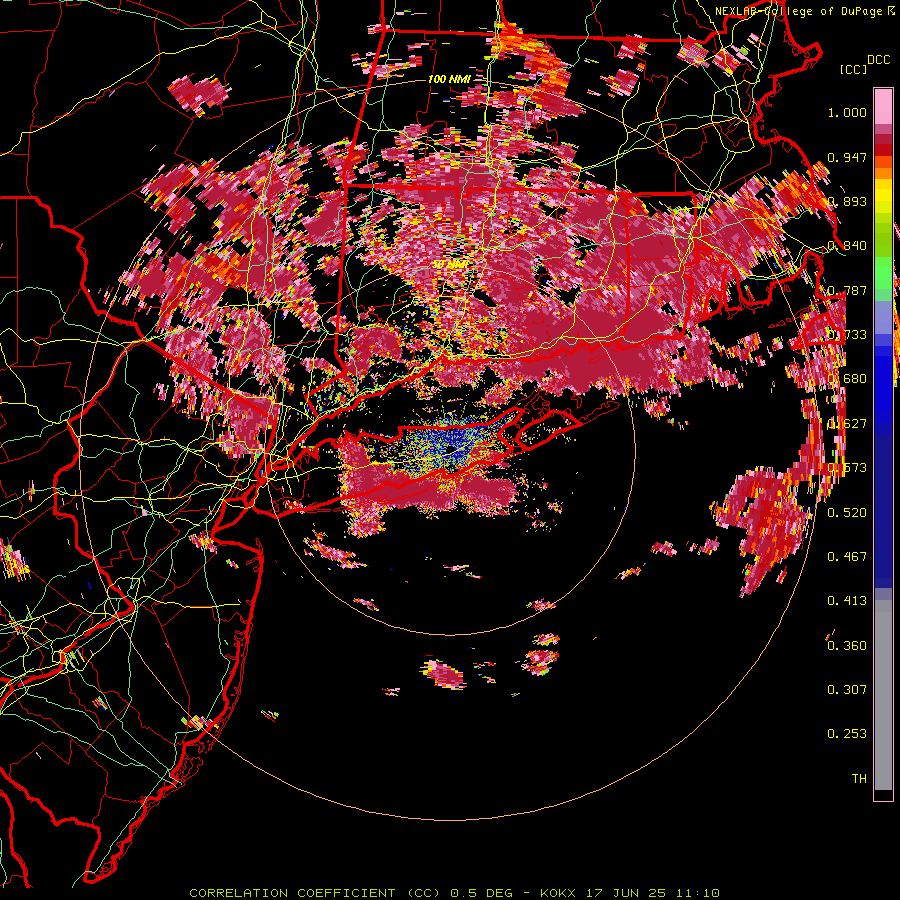
Task: Click the 0.467 scale value
Action: 847,556
